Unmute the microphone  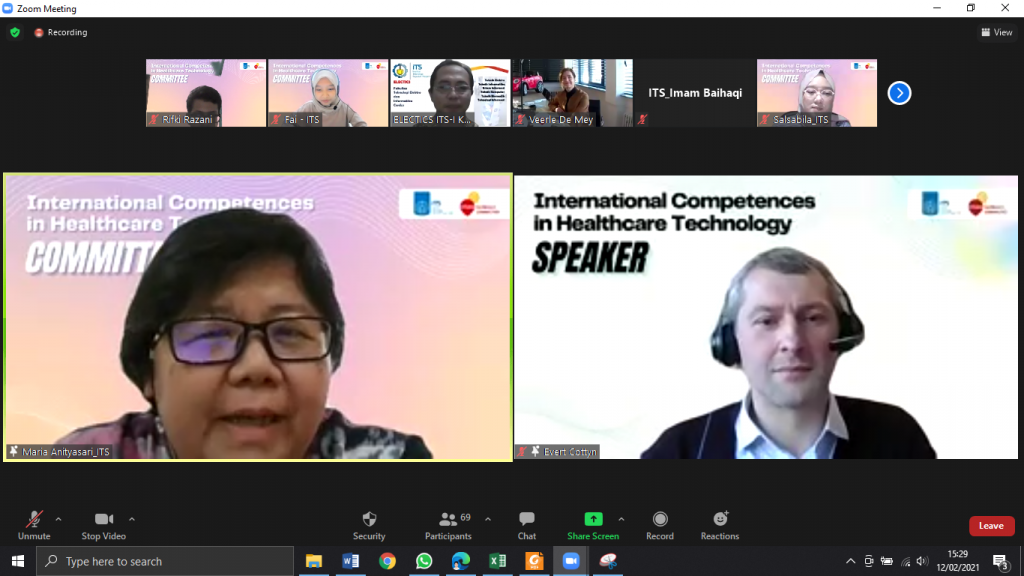tap(34, 519)
